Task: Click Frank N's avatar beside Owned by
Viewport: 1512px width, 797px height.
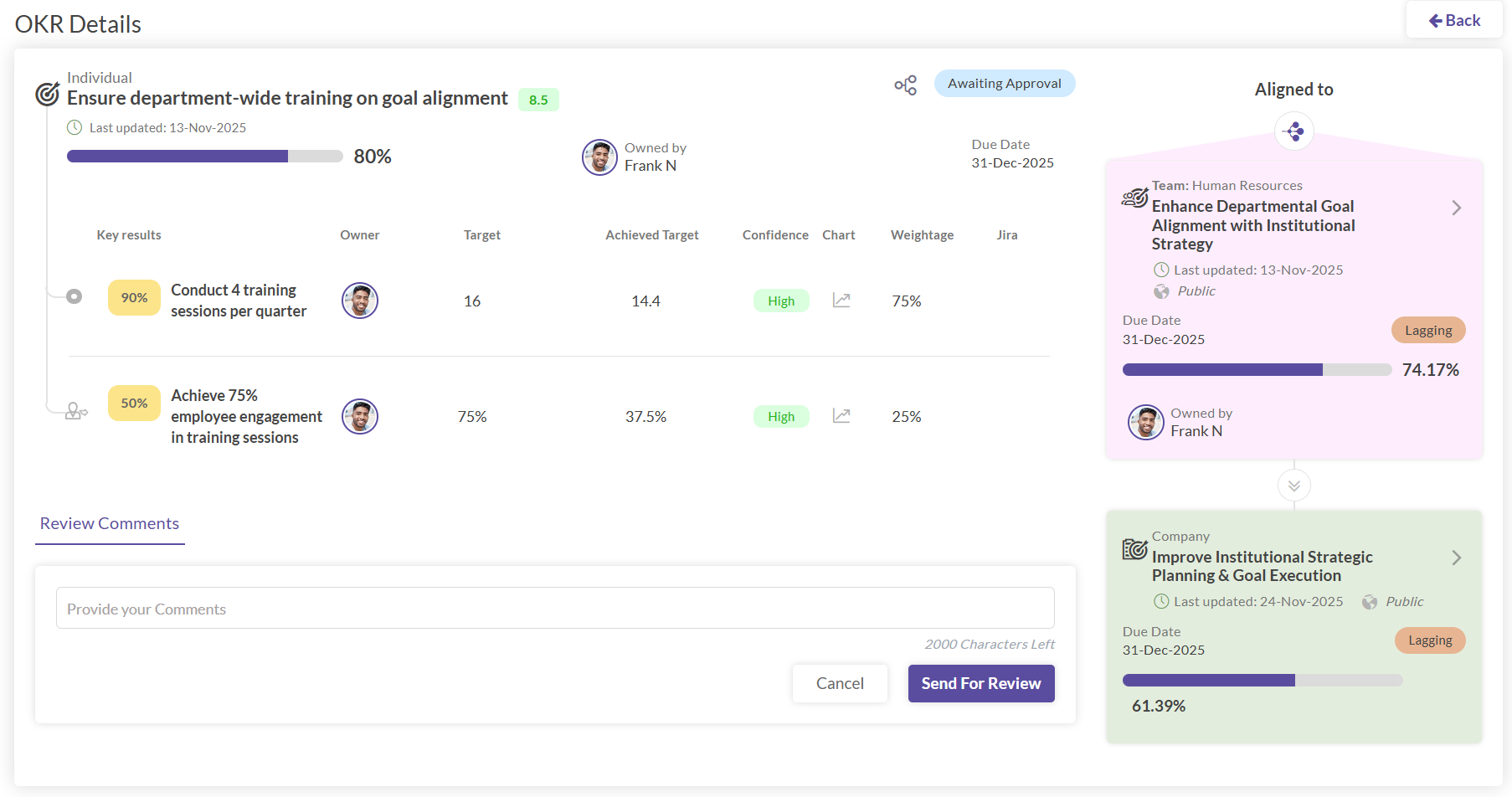Action: pos(599,157)
